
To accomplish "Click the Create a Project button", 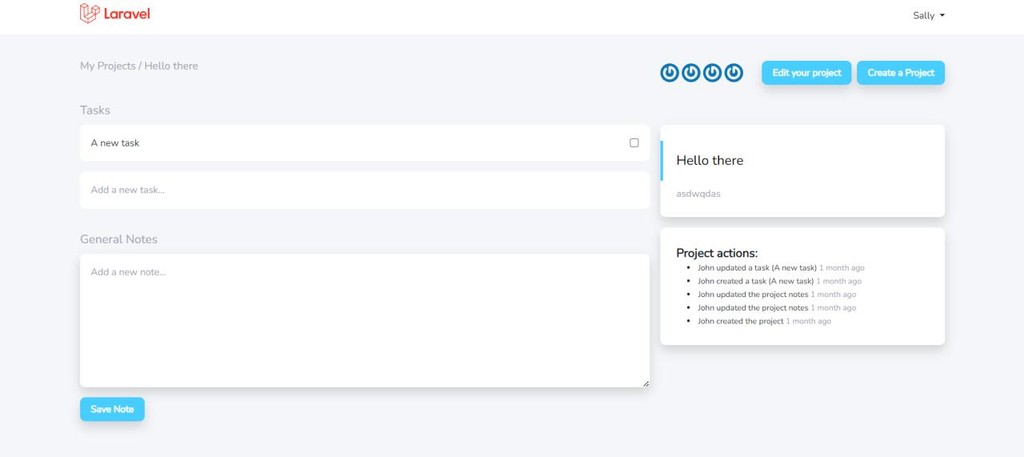I will point(901,72).
